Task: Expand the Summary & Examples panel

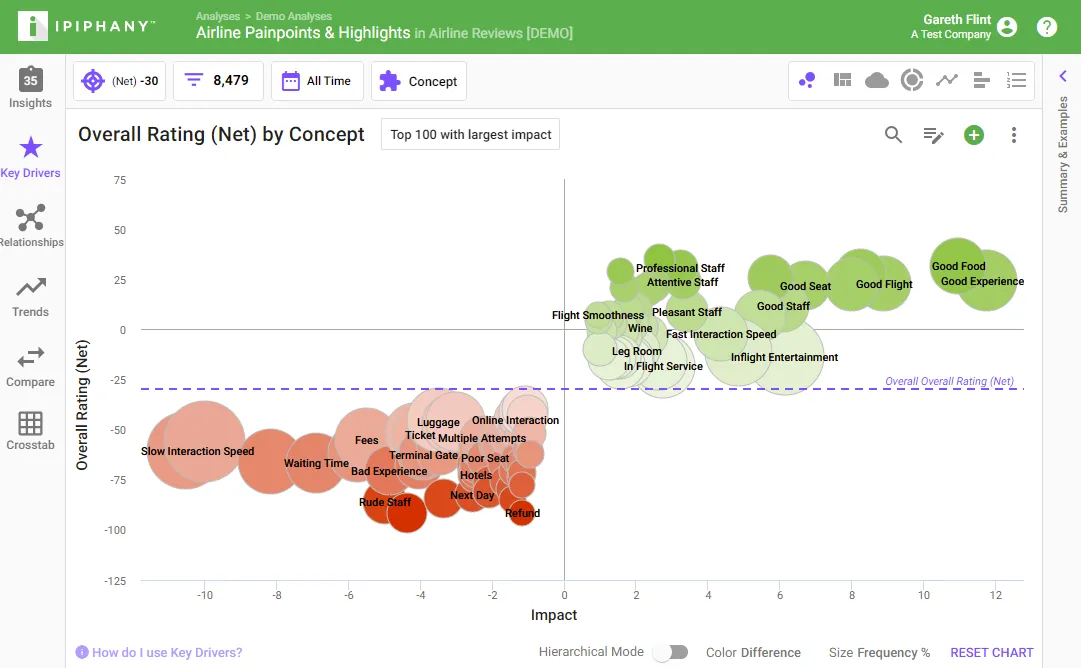Action: [1062, 76]
